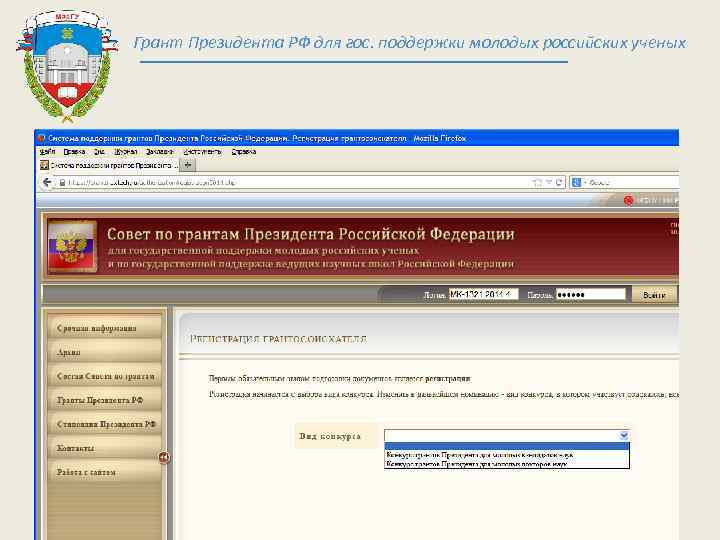The image size is (720, 540).
Task: Open Архив sidebar item
Action: [x=105, y=352]
